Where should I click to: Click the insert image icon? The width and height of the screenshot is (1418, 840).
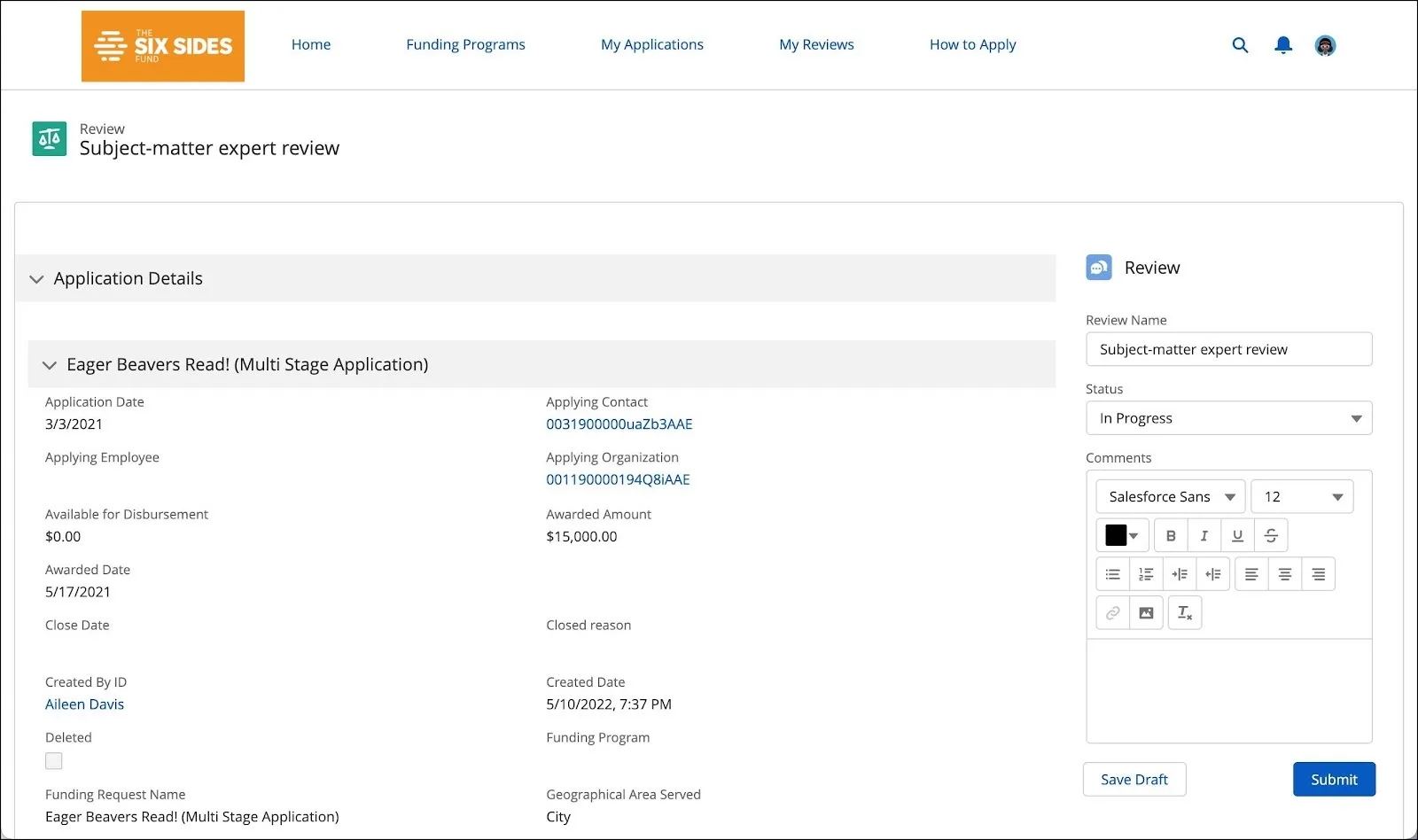pyautogui.click(x=1146, y=612)
